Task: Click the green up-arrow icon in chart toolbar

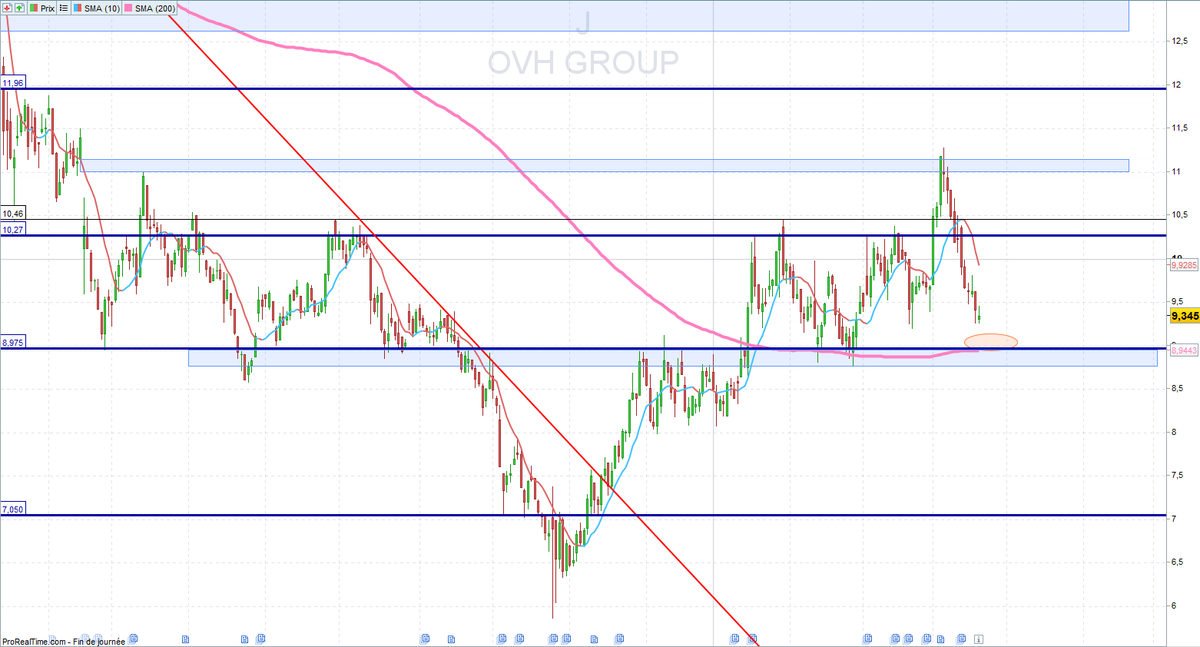Action: [x=19, y=7]
